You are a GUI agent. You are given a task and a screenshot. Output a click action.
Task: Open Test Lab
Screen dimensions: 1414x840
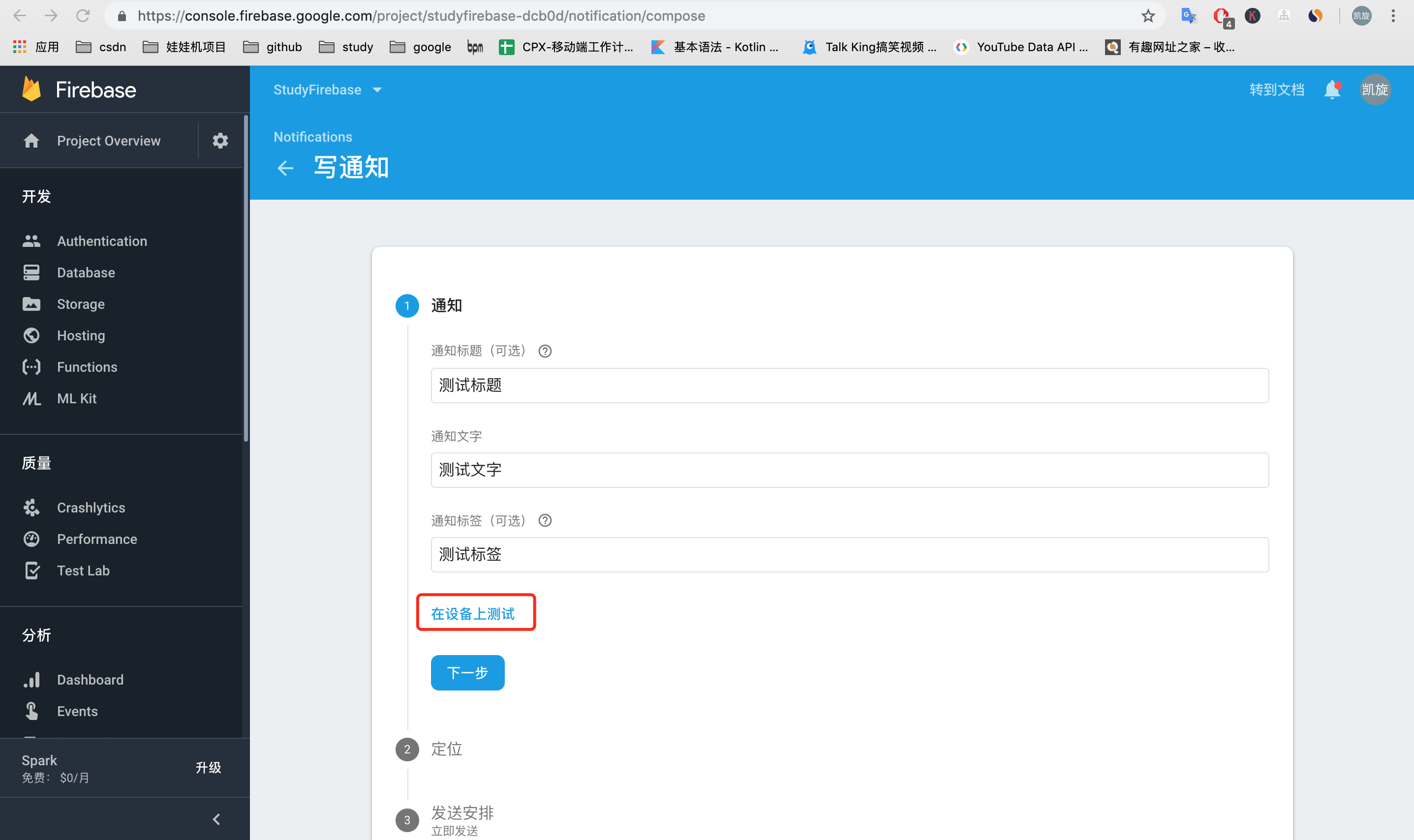tap(83, 570)
